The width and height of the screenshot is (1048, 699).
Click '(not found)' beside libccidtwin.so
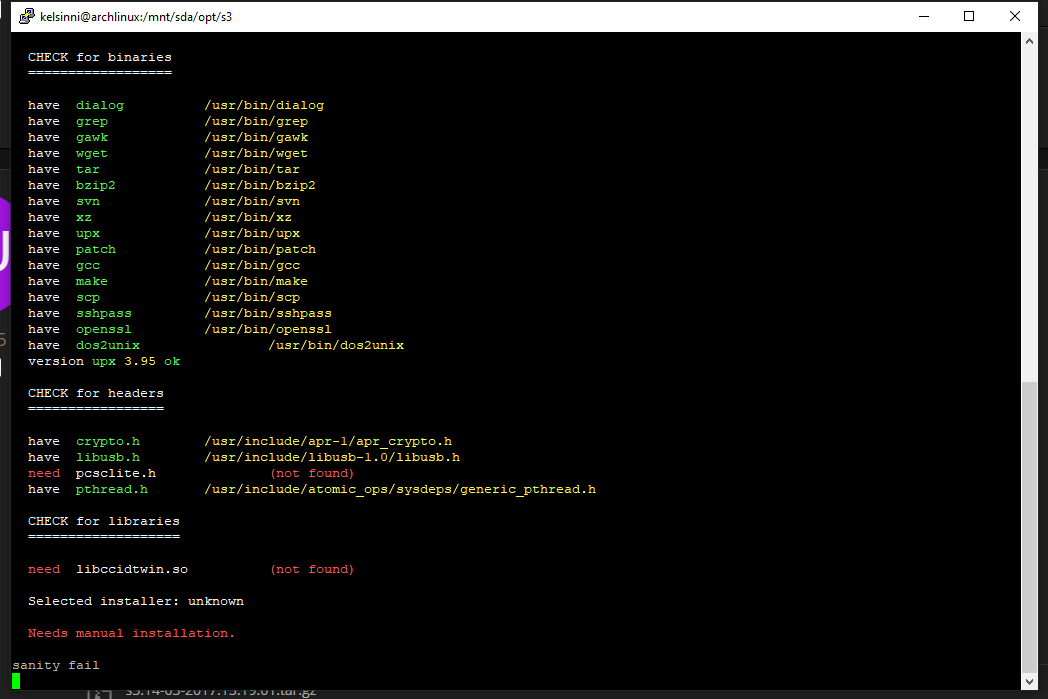tap(312, 569)
